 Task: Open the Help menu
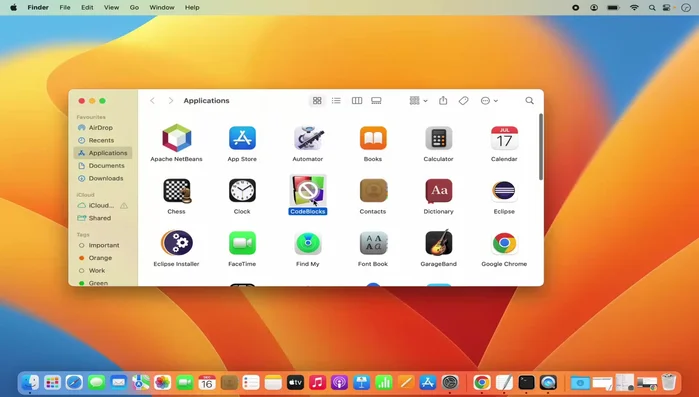[x=192, y=8]
